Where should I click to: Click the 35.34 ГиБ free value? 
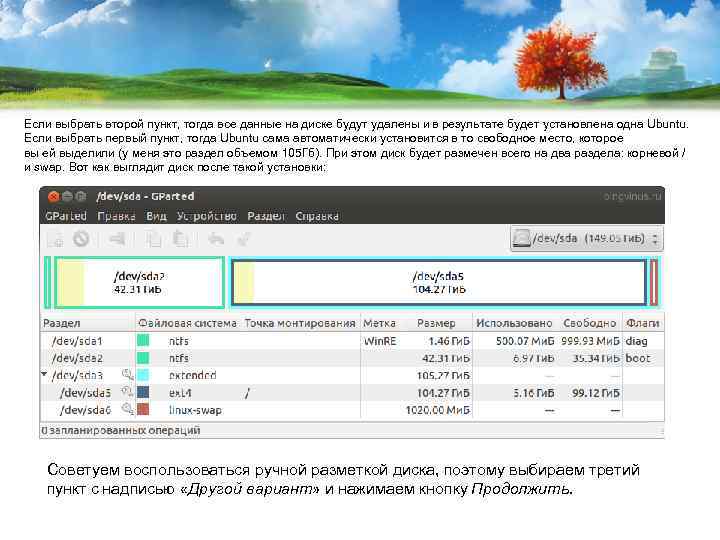point(596,358)
